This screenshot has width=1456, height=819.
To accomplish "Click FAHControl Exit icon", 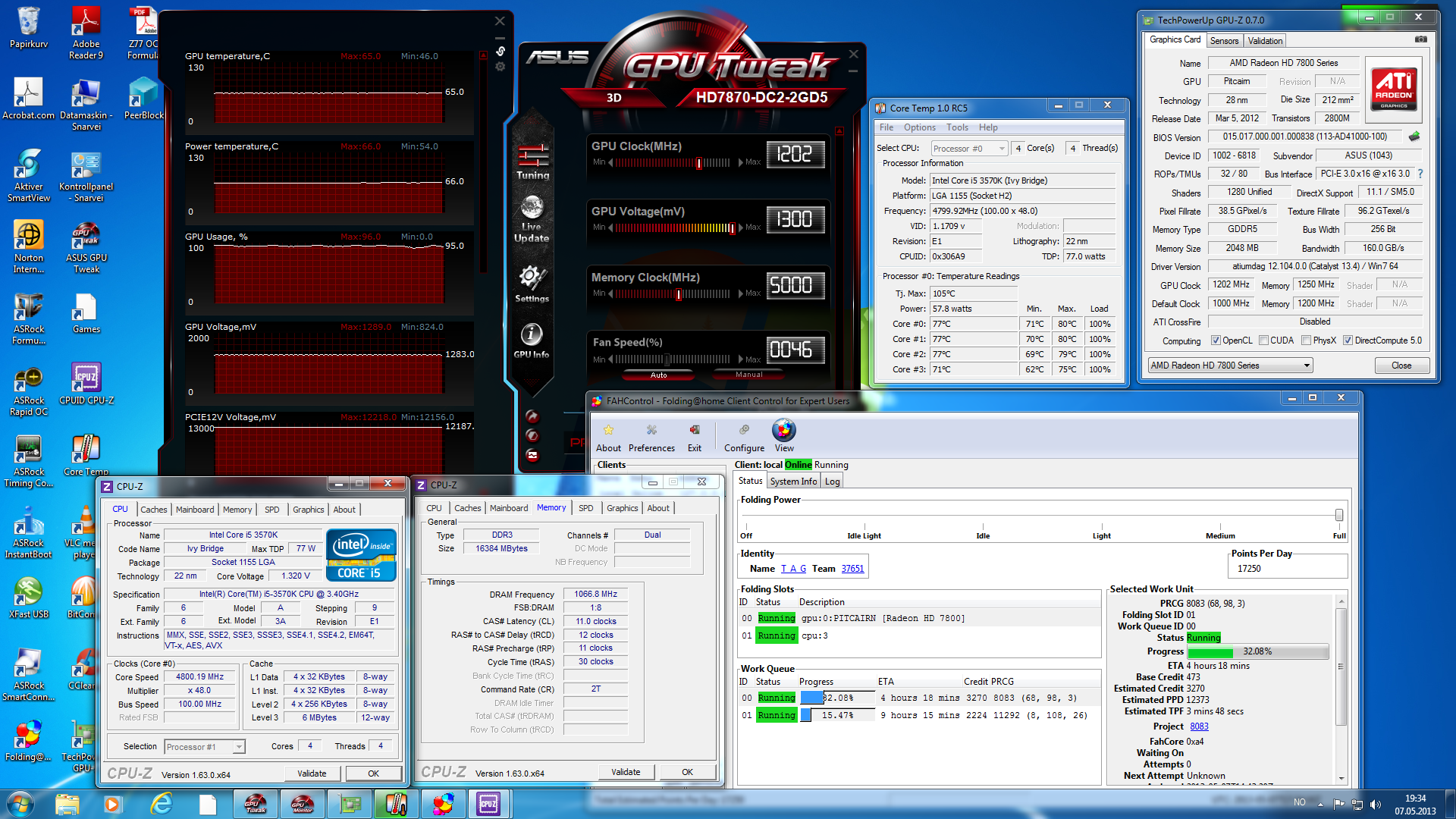I will pos(695,430).
